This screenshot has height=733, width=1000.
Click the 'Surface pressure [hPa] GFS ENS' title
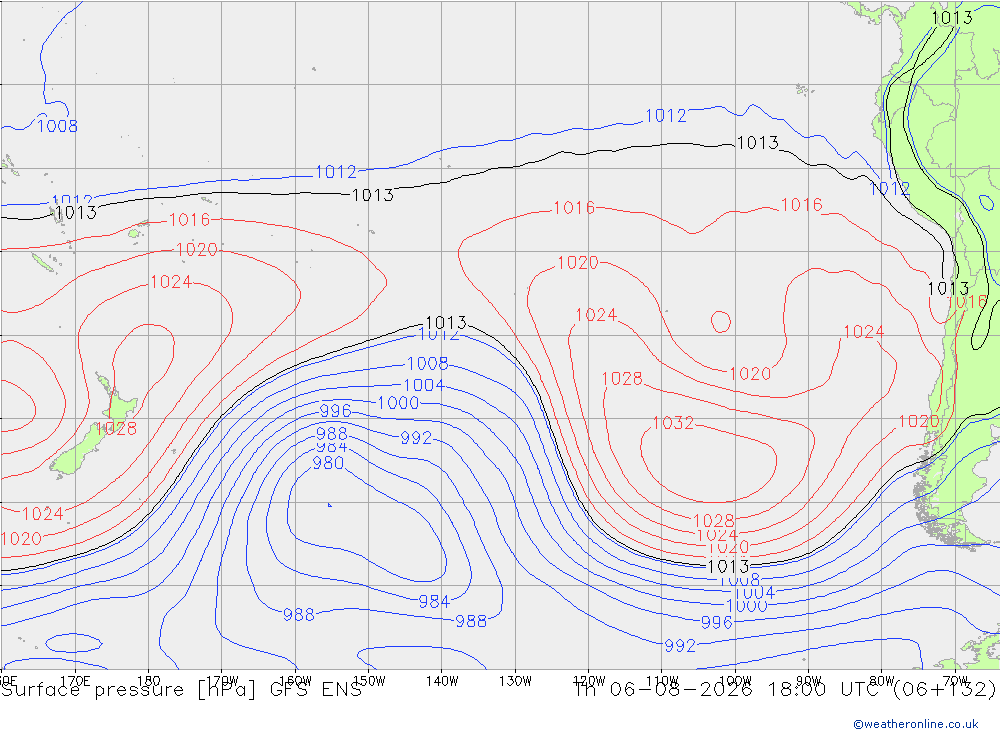click(181, 690)
